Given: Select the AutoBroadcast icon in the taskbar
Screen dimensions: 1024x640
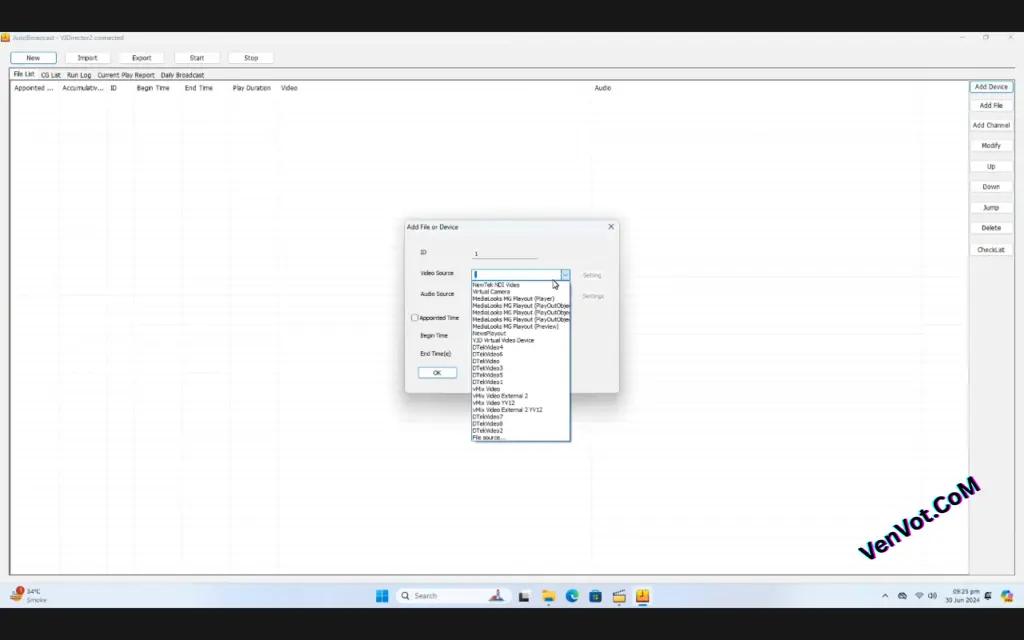Looking at the screenshot, I should (643, 596).
